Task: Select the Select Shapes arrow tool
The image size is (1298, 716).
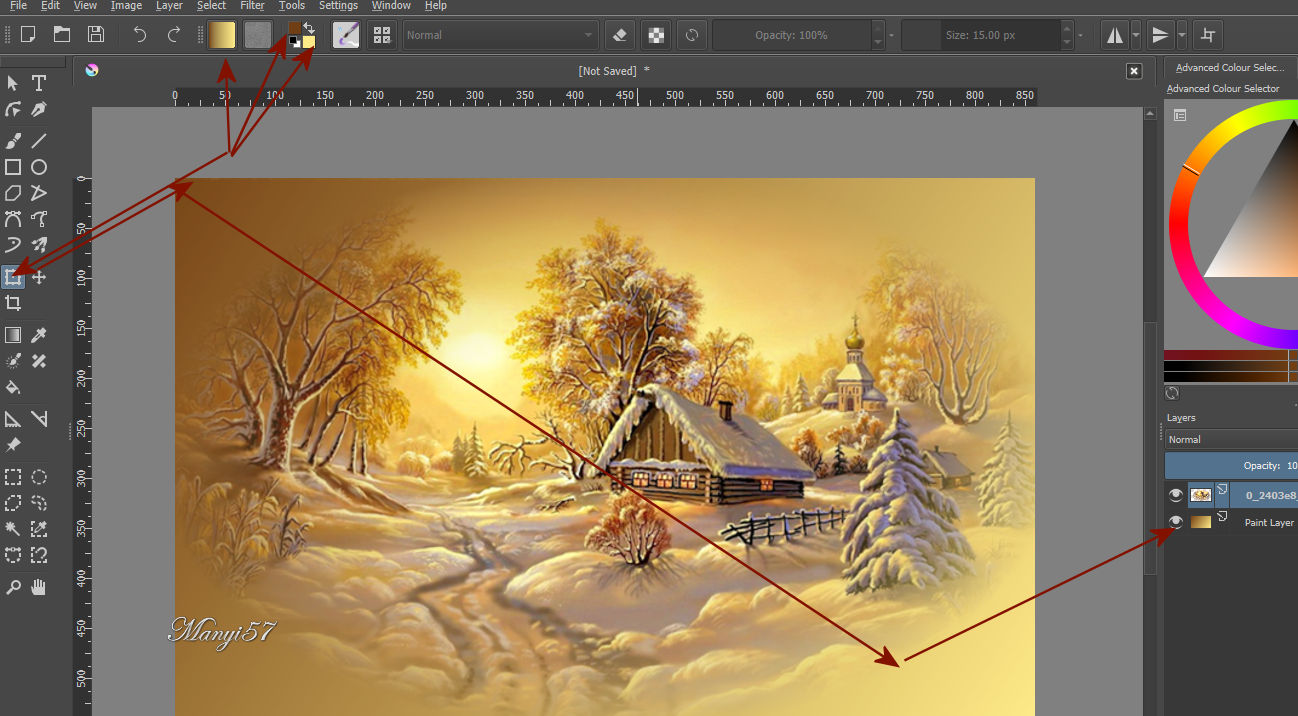Action: [x=13, y=82]
